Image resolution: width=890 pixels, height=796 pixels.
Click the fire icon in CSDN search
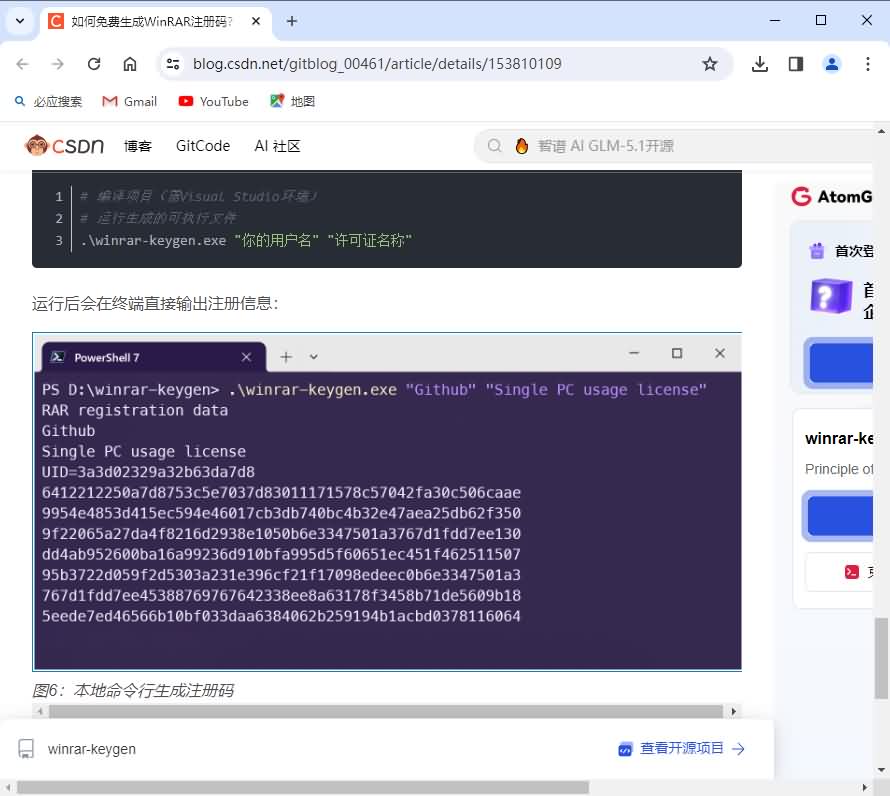coord(521,146)
